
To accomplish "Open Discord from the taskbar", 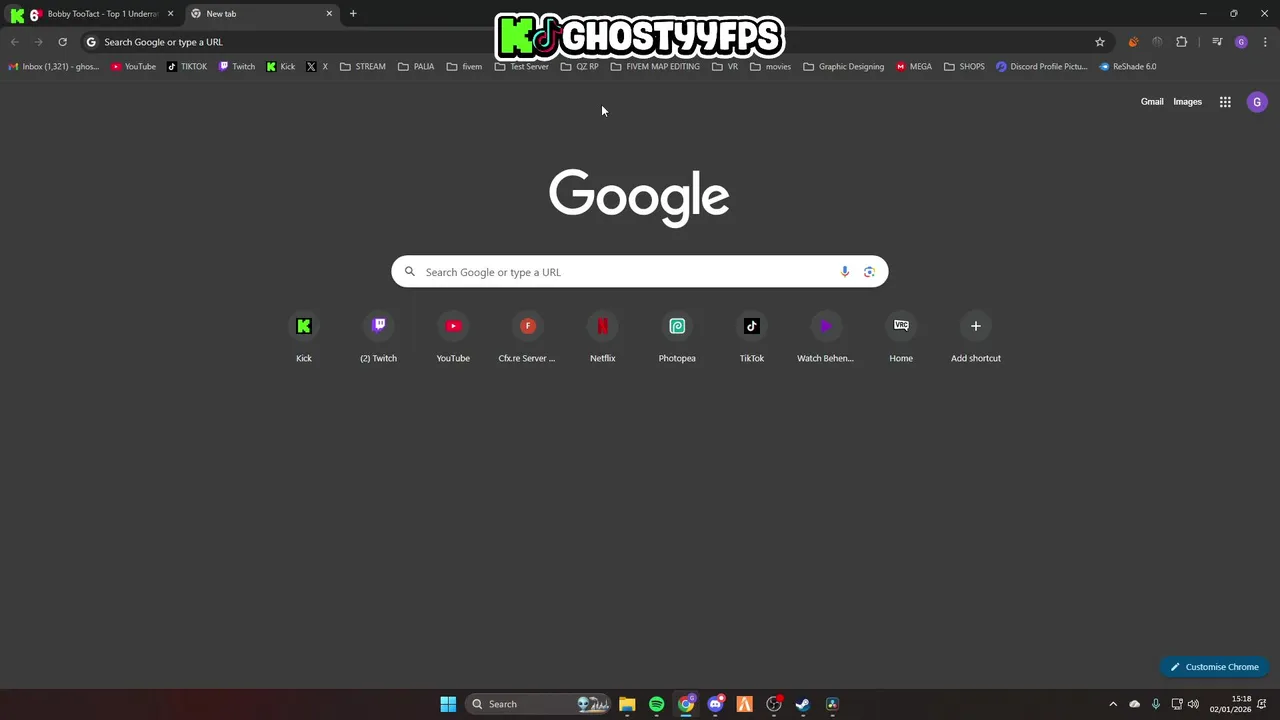I will [x=715, y=704].
